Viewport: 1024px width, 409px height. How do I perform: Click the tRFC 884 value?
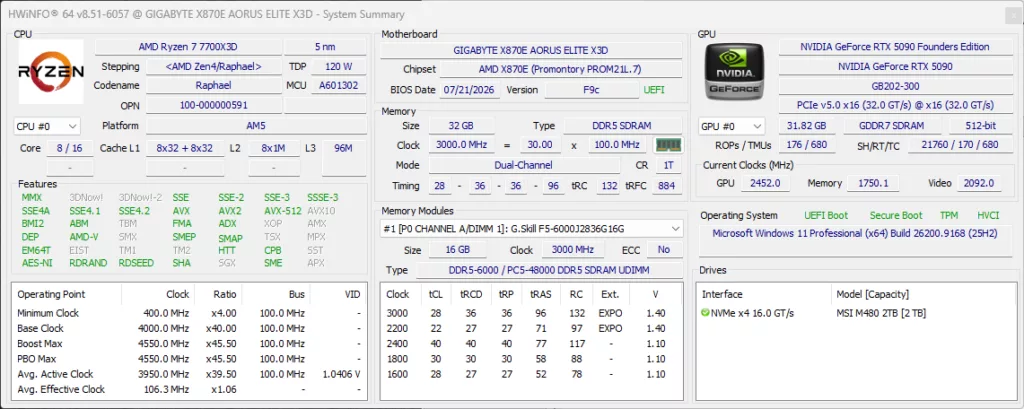[x=667, y=186]
